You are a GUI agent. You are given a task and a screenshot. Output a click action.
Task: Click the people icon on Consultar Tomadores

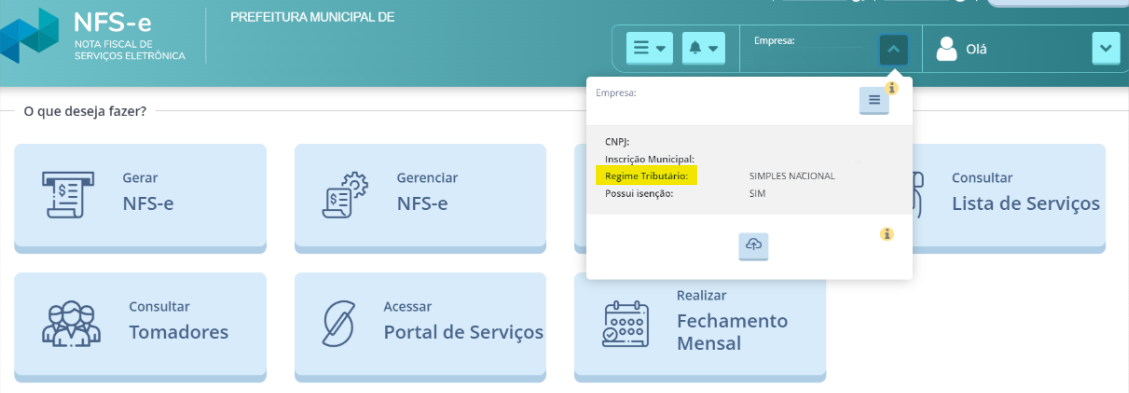tap(71, 323)
